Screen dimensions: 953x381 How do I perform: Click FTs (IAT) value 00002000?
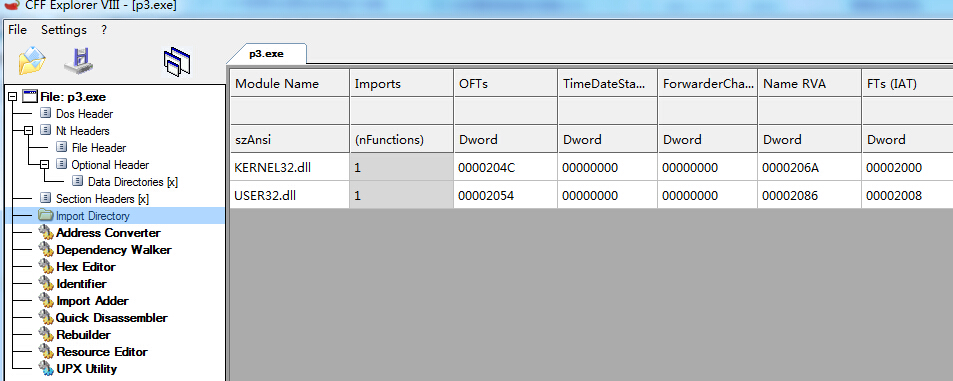(893, 168)
